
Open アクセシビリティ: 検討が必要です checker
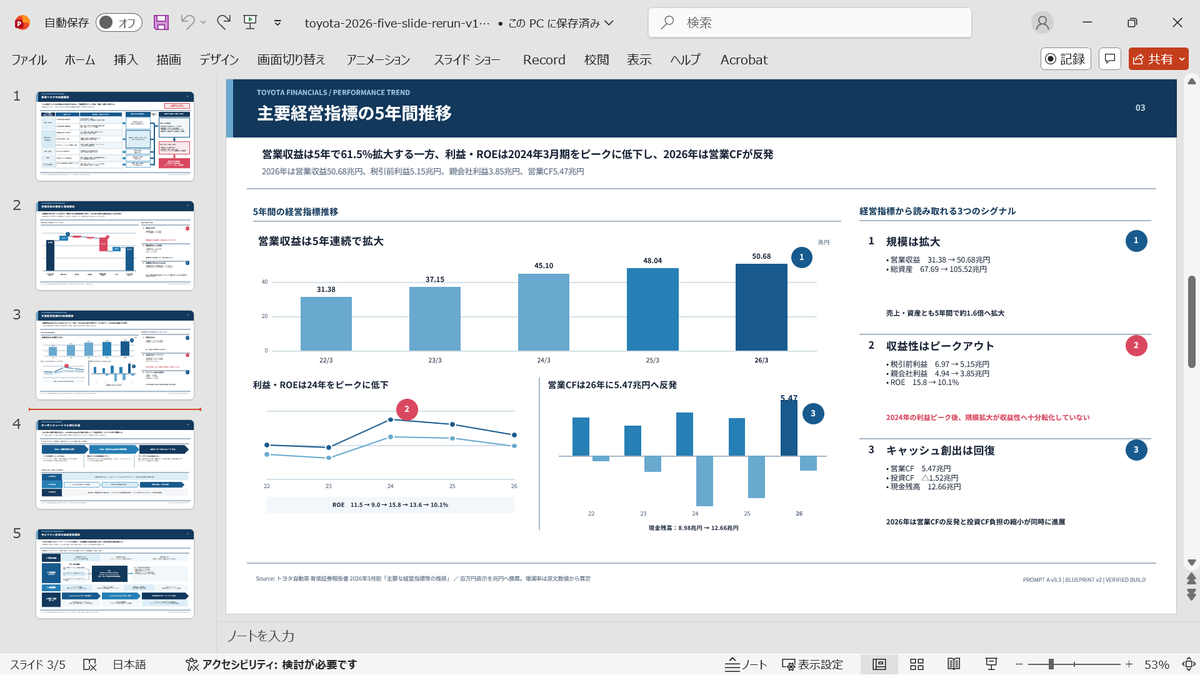[x=271, y=665]
